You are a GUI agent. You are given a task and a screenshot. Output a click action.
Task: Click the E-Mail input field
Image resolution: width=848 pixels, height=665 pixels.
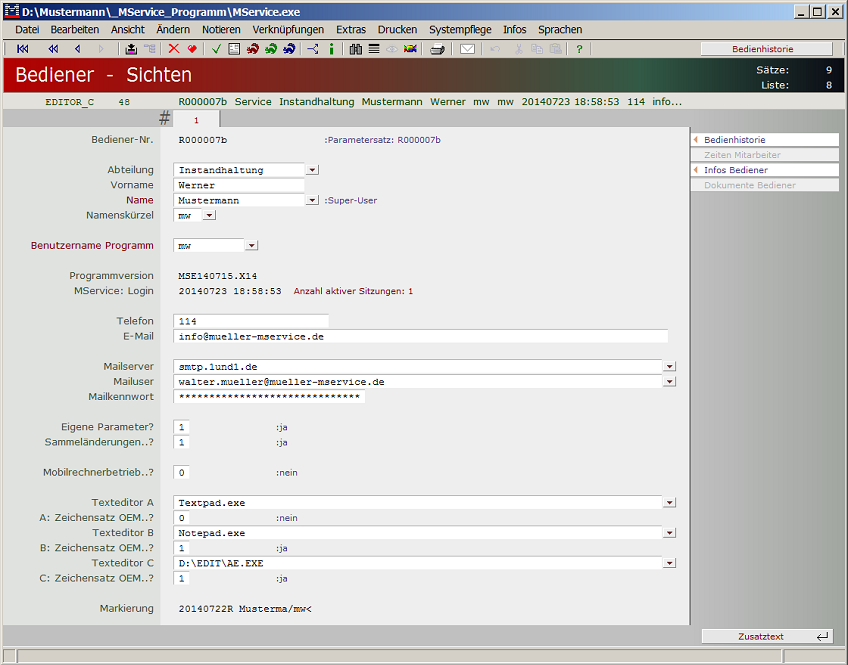tap(420, 337)
